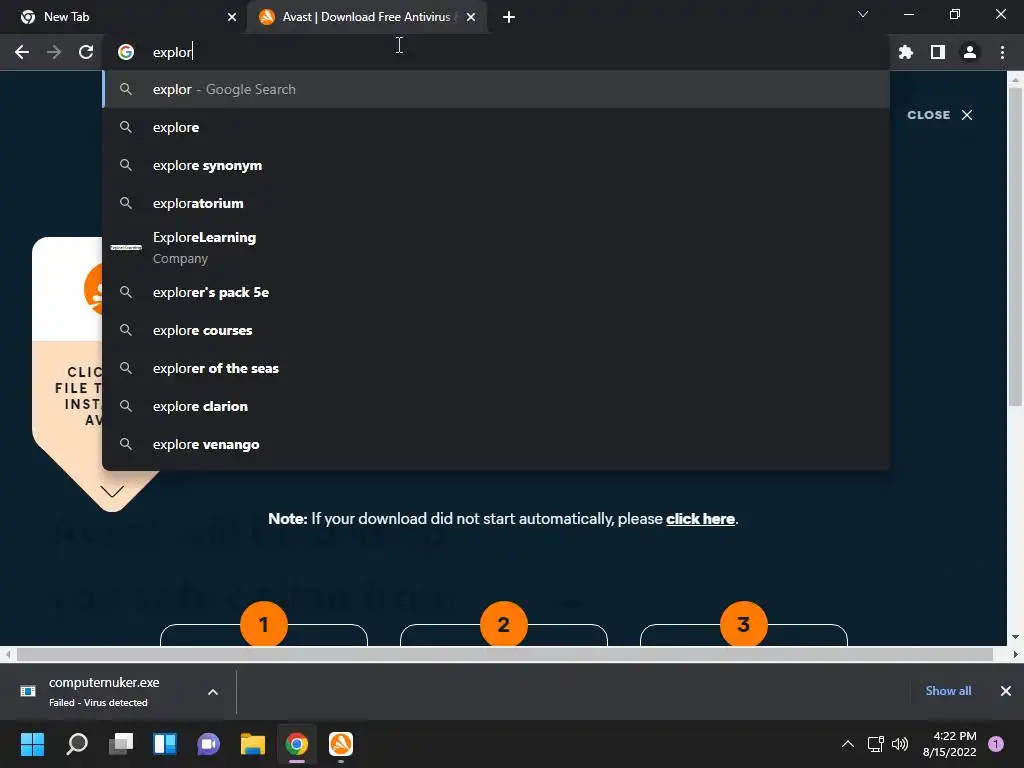Click the scroll-left arrow of horizontal scrollbar
Screen dimensions: 1024x768
(7, 654)
